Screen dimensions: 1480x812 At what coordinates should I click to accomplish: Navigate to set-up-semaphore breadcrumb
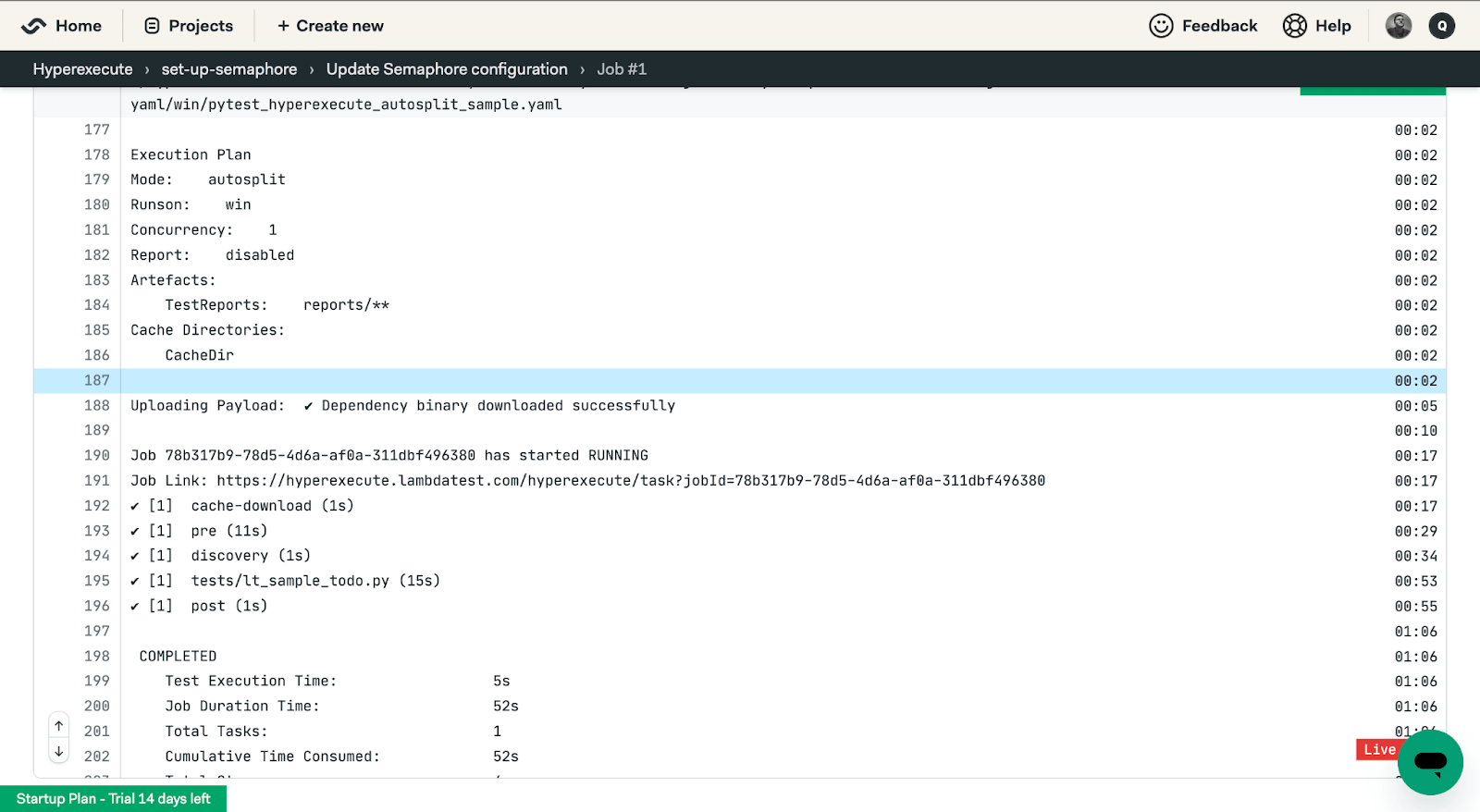click(229, 69)
